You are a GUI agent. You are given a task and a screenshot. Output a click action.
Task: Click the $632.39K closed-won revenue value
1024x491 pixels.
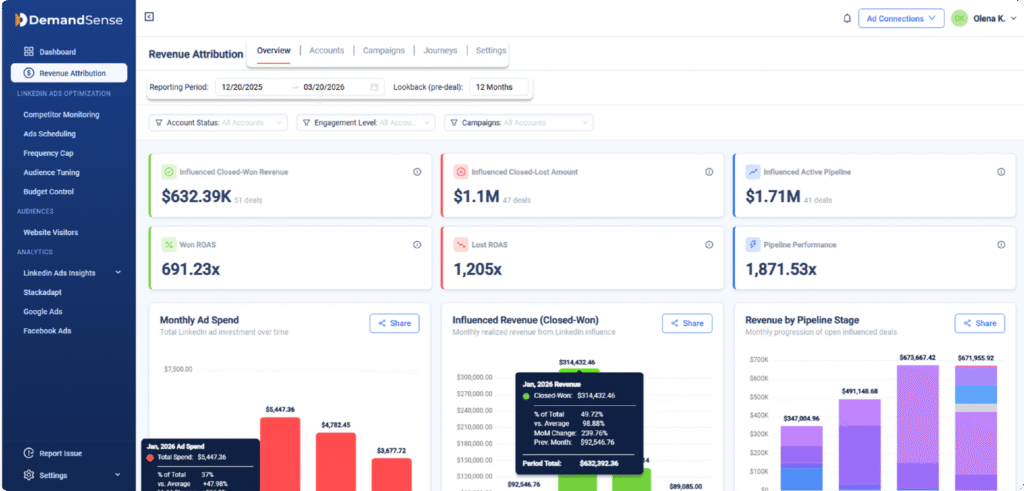196,196
